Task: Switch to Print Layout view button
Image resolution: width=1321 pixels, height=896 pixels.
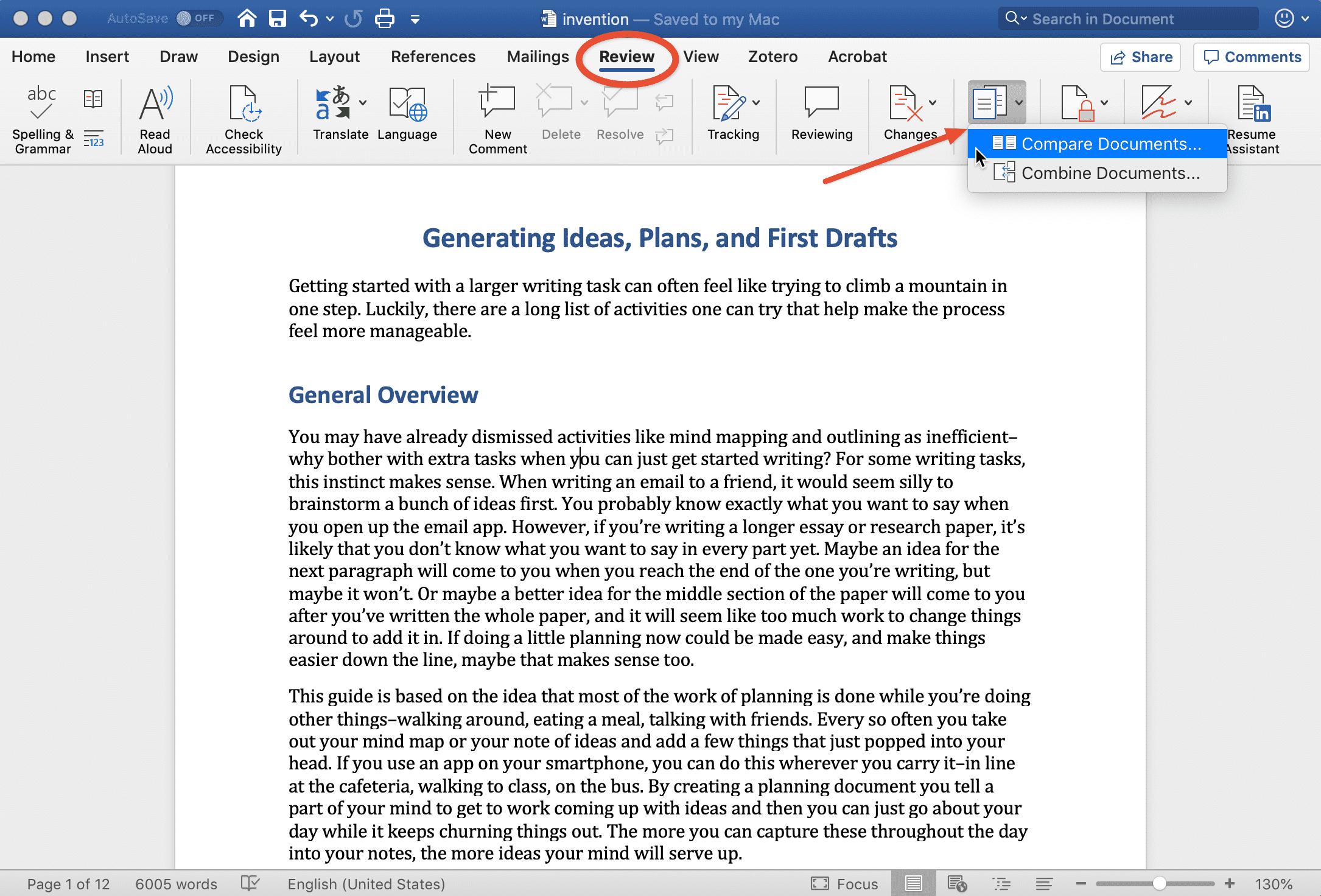Action: [913, 884]
